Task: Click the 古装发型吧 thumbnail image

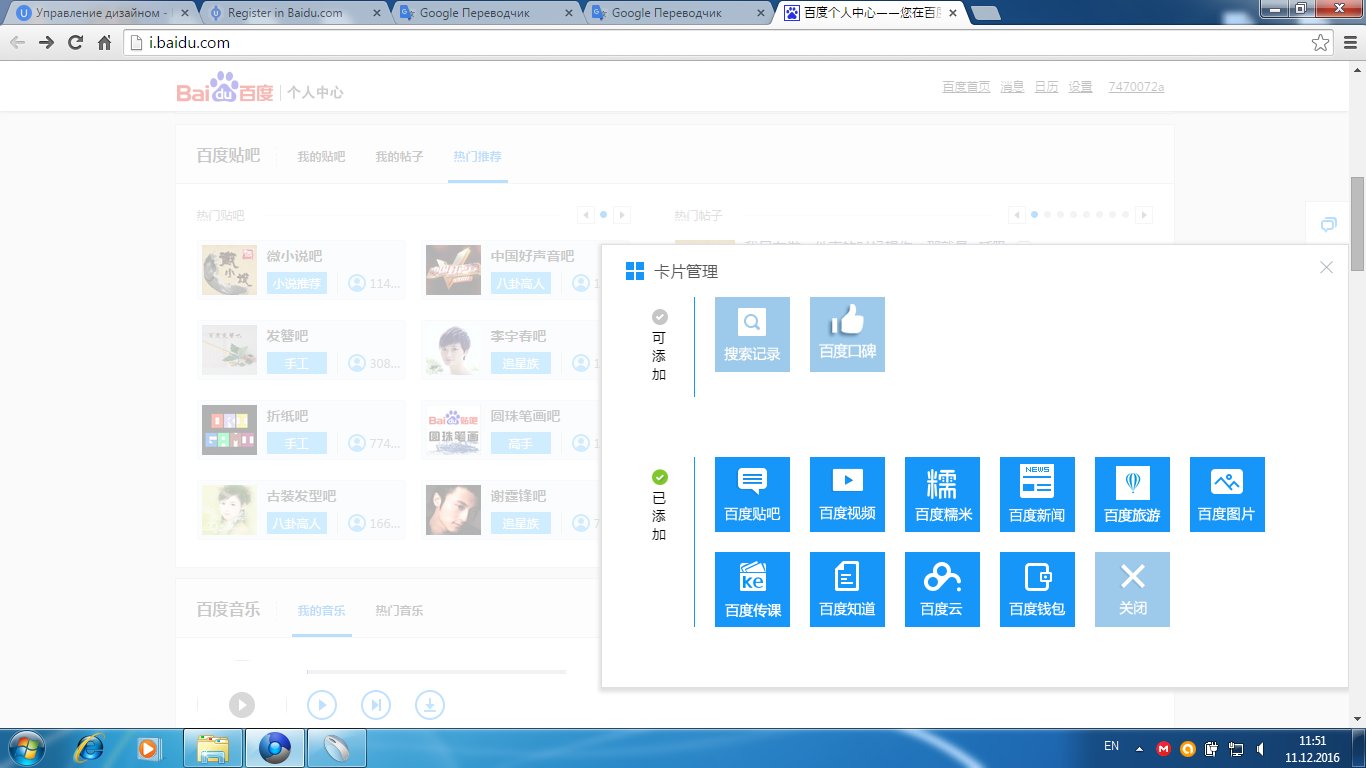Action: point(229,510)
